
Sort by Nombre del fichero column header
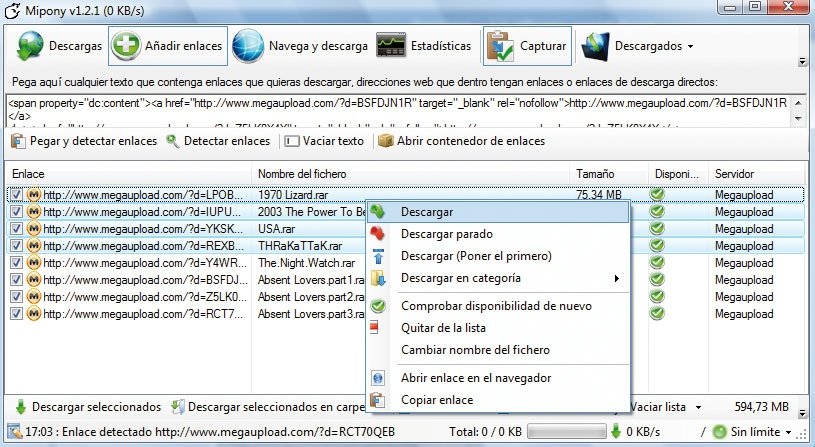tap(411, 174)
